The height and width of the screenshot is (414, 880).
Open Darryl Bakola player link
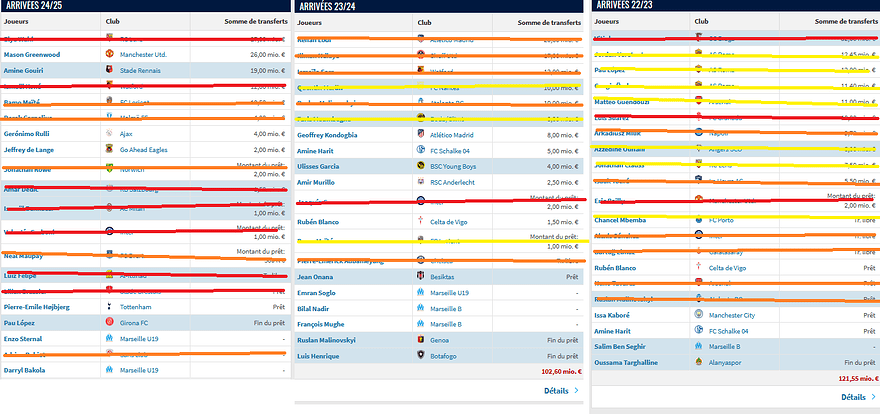(24, 370)
